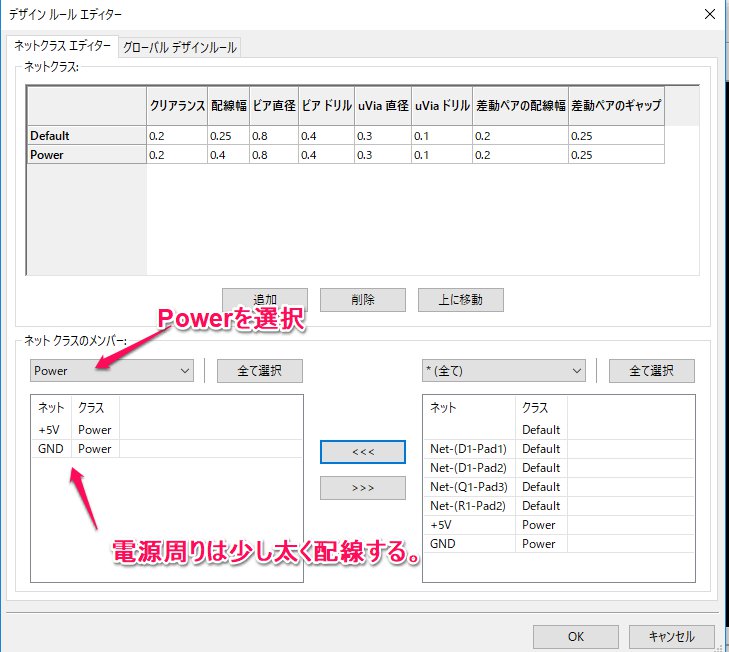Edit Power class 配線幅 cell value 0.4
The image size is (729, 652).
[x=228, y=155]
